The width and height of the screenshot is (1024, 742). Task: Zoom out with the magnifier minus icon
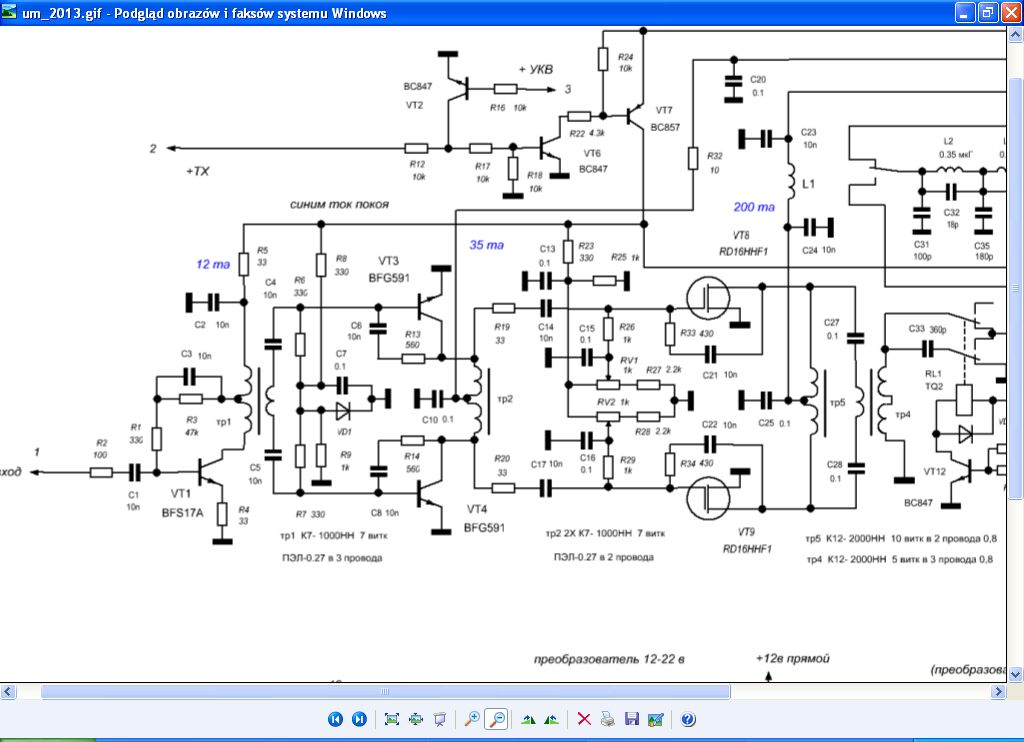point(495,719)
